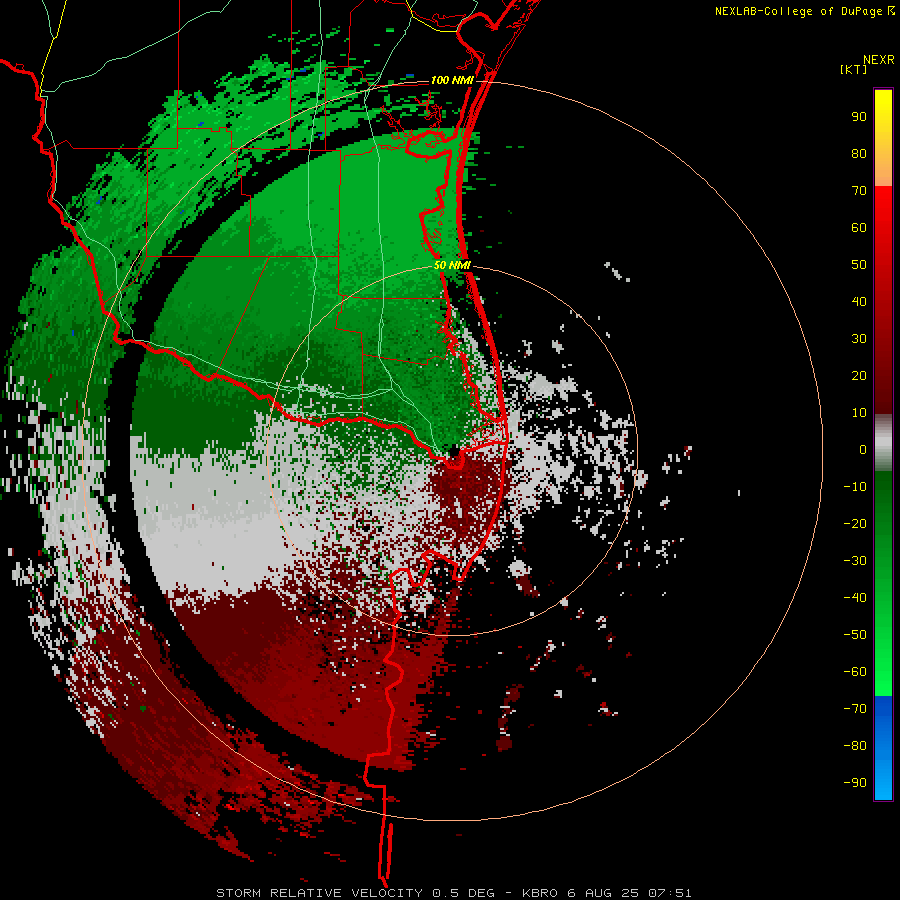The height and width of the screenshot is (900, 900).
Task: Click the -50 value on the velocity scale
Action: (855, 634)
